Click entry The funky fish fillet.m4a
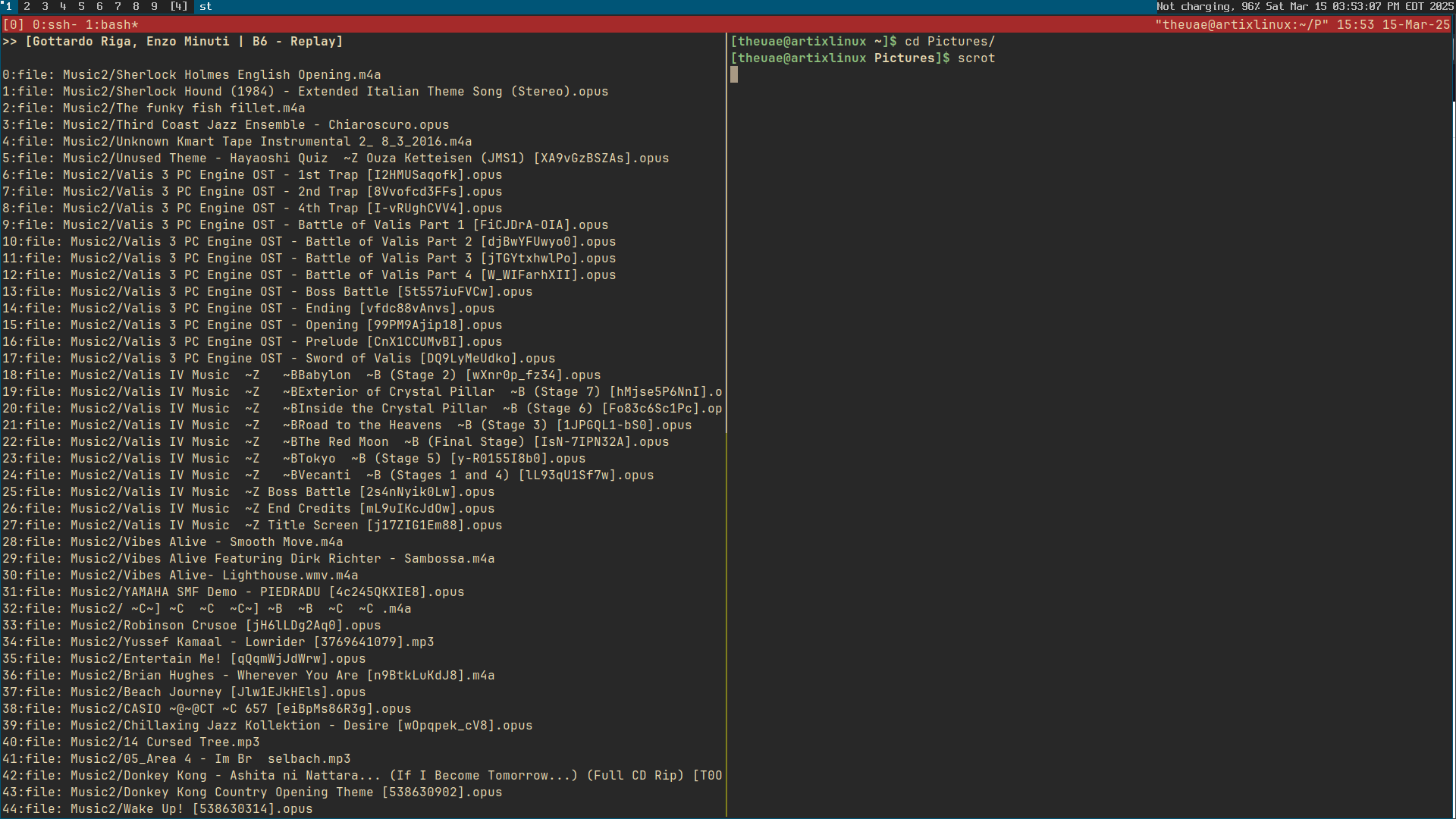Viewport: 1456px width, 819px height. 154,108
